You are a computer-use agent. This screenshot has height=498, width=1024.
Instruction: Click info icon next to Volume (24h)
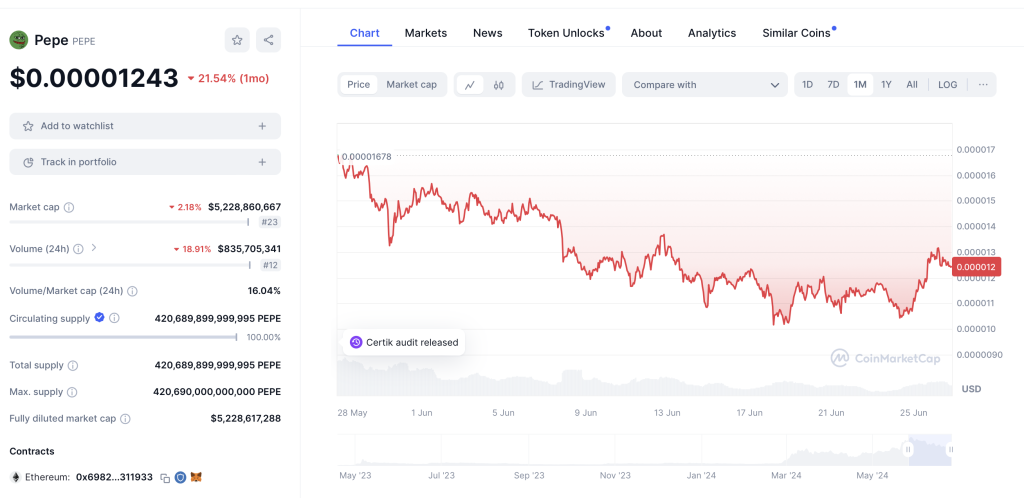coord(78,249)
